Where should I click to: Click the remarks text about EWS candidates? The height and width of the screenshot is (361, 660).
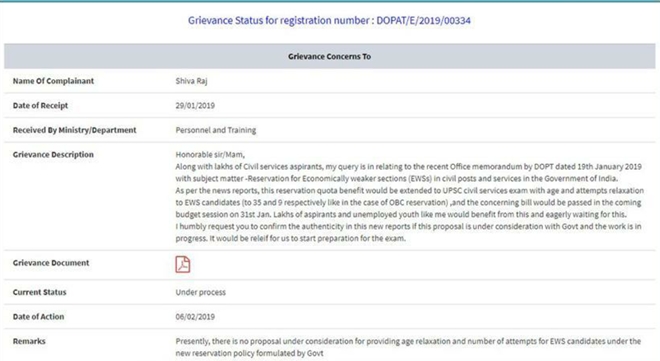click(x=408, y=347)
